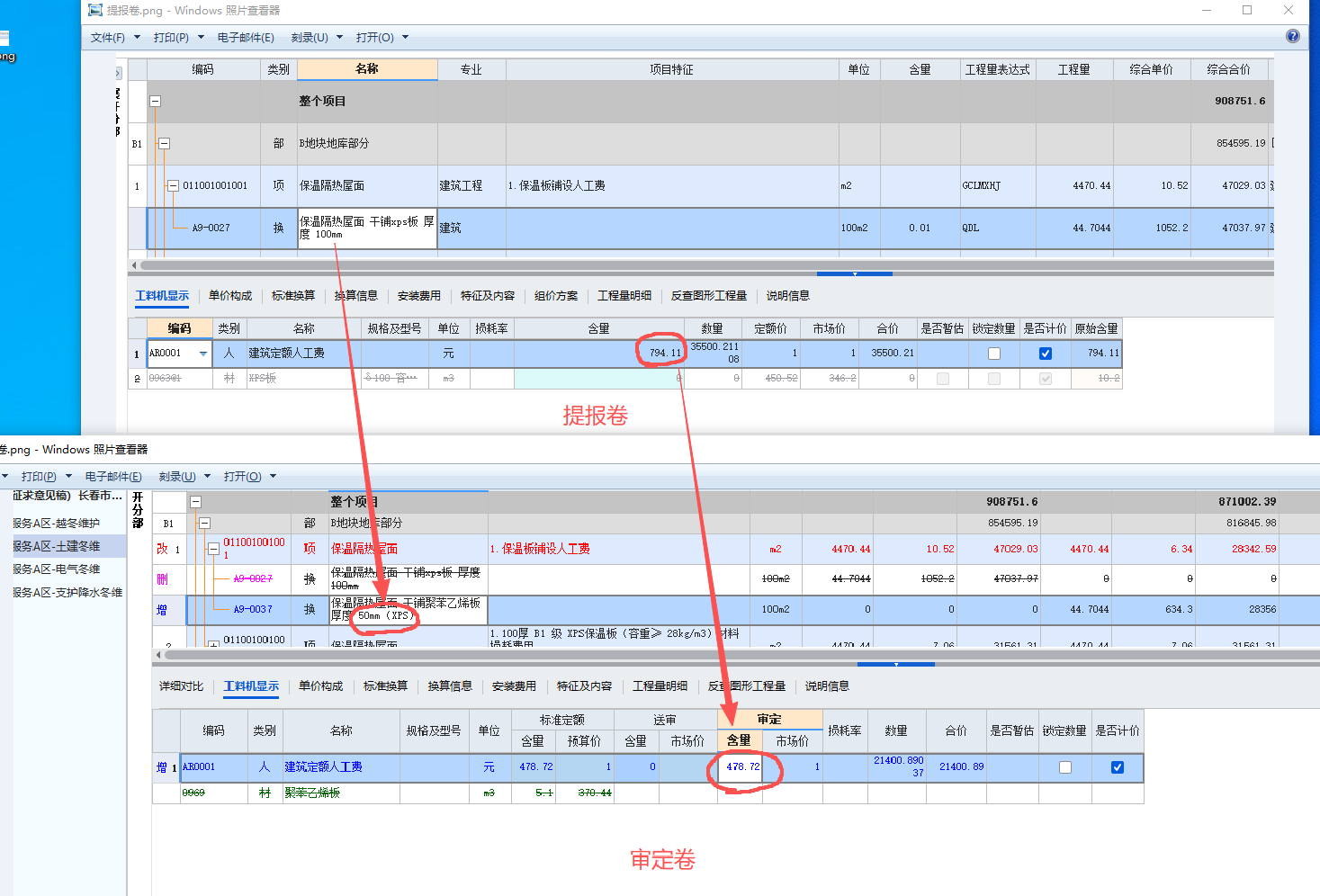Tick the 锁定数量 checkbox for 建筑定额人工费 in 提报卷
The width and height of the screenshot is (1320, 896).
coord(994,354)
